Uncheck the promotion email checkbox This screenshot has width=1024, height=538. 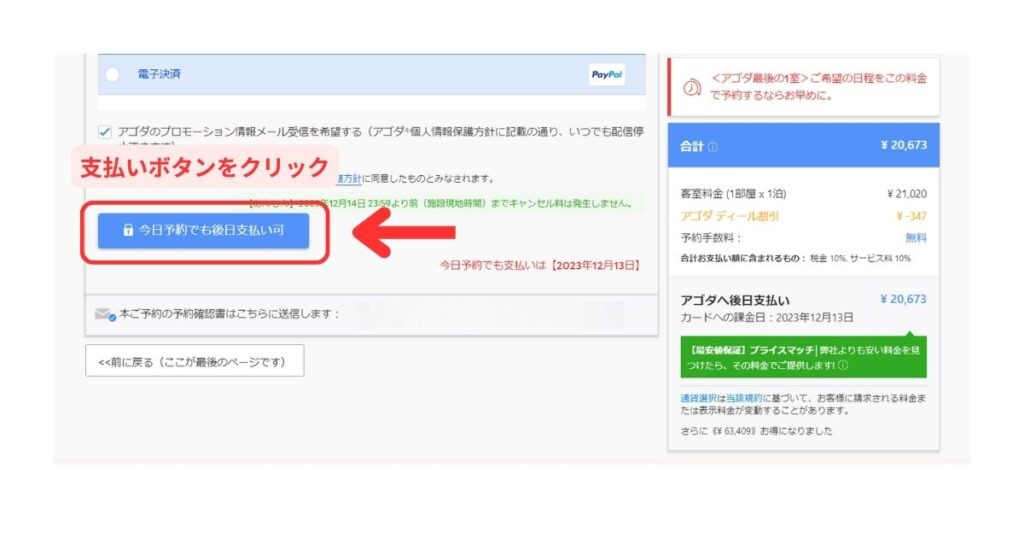click(104, 132)
